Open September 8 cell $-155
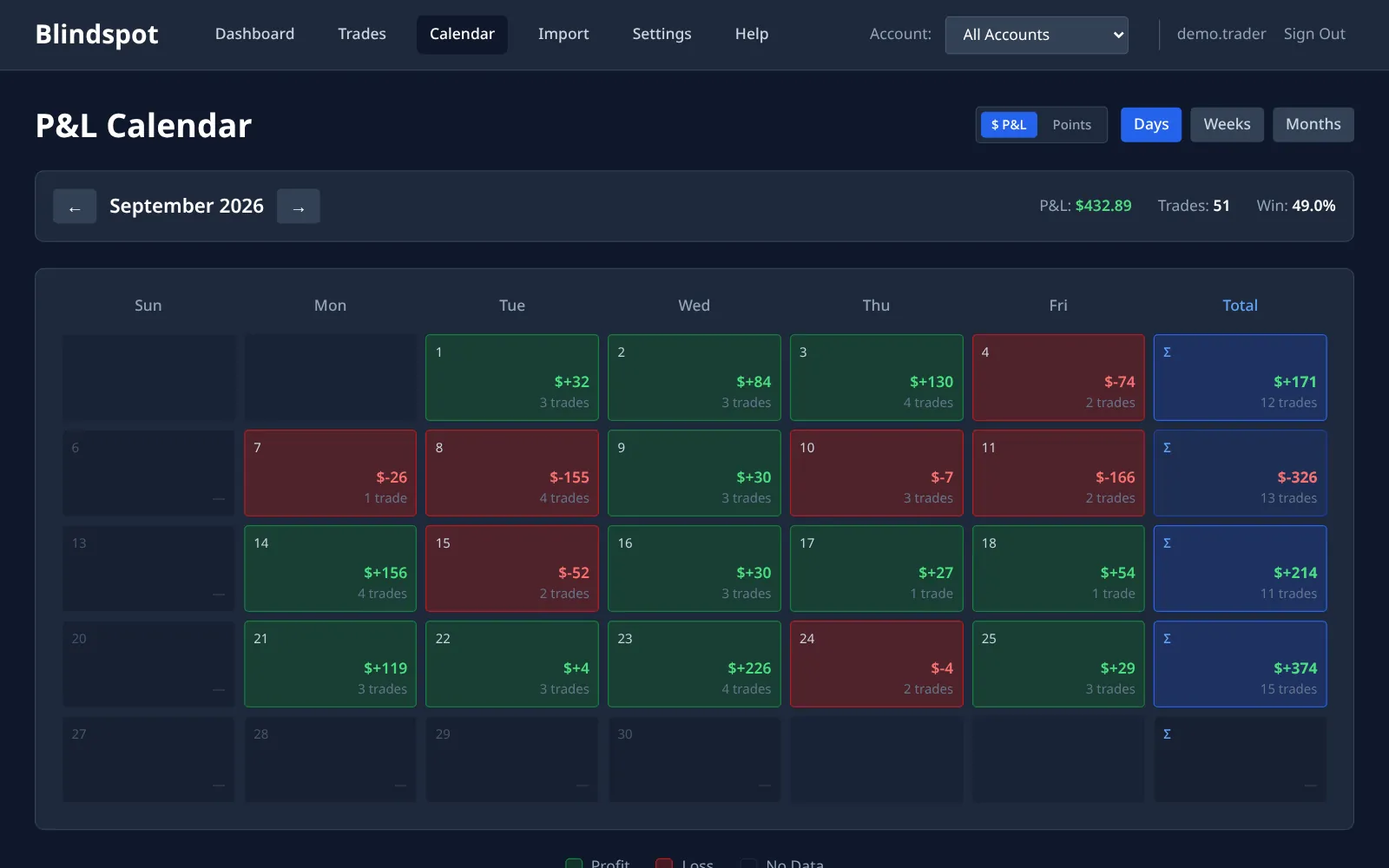Image resolution: width=1389 pixels, height=868 pixels. pyautogui.click(x=512, y=473)
